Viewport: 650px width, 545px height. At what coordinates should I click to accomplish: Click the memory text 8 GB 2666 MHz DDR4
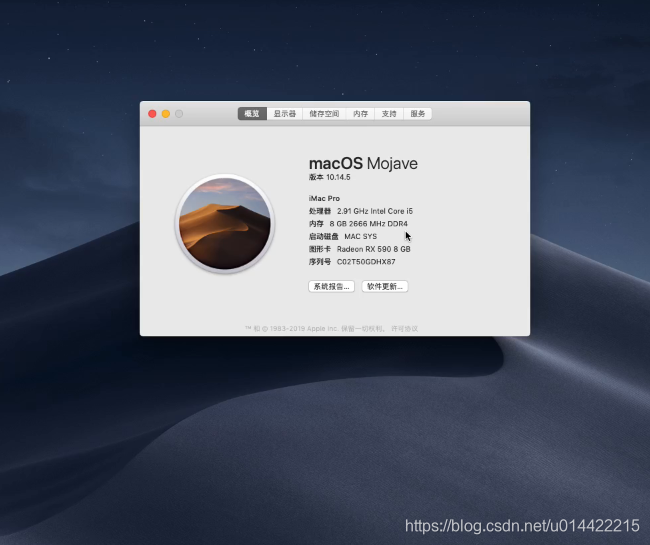point(369,224)
